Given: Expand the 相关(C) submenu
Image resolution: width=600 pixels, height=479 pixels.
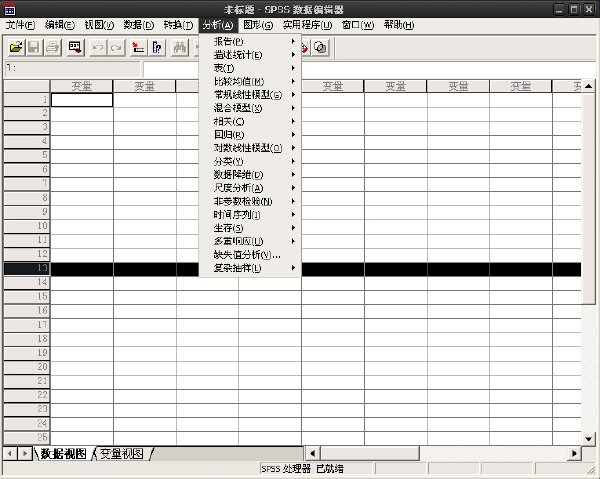Looking at the screenshot, I should 250,121.
